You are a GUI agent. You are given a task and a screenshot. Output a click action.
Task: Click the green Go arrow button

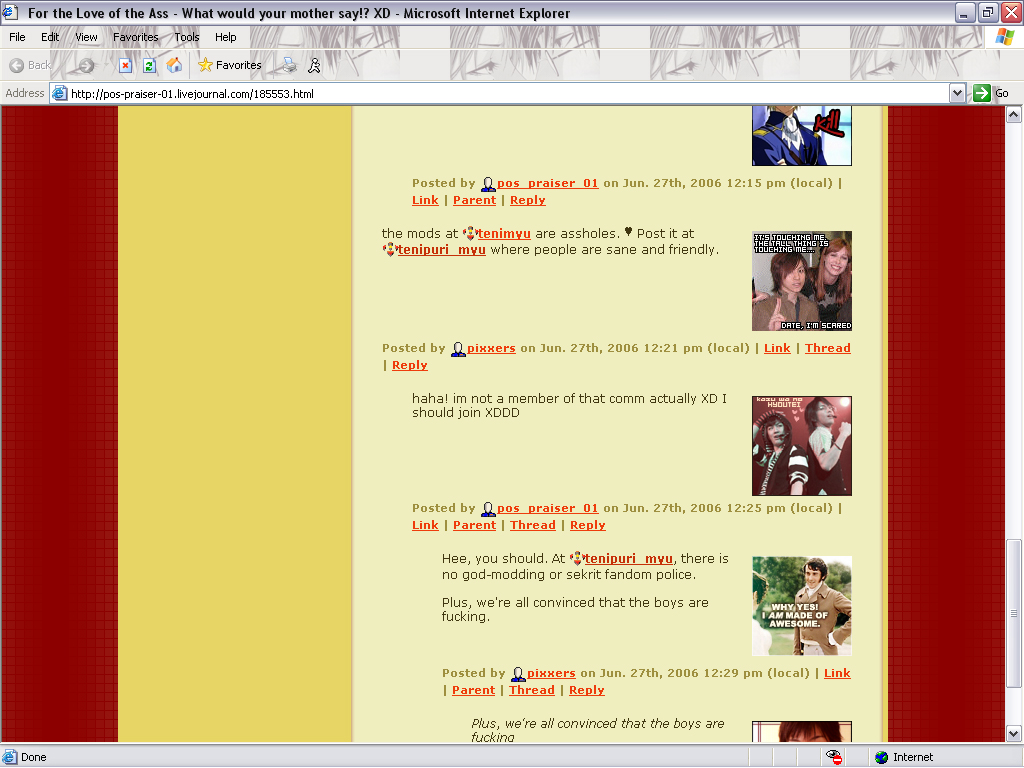coord(982,93)
